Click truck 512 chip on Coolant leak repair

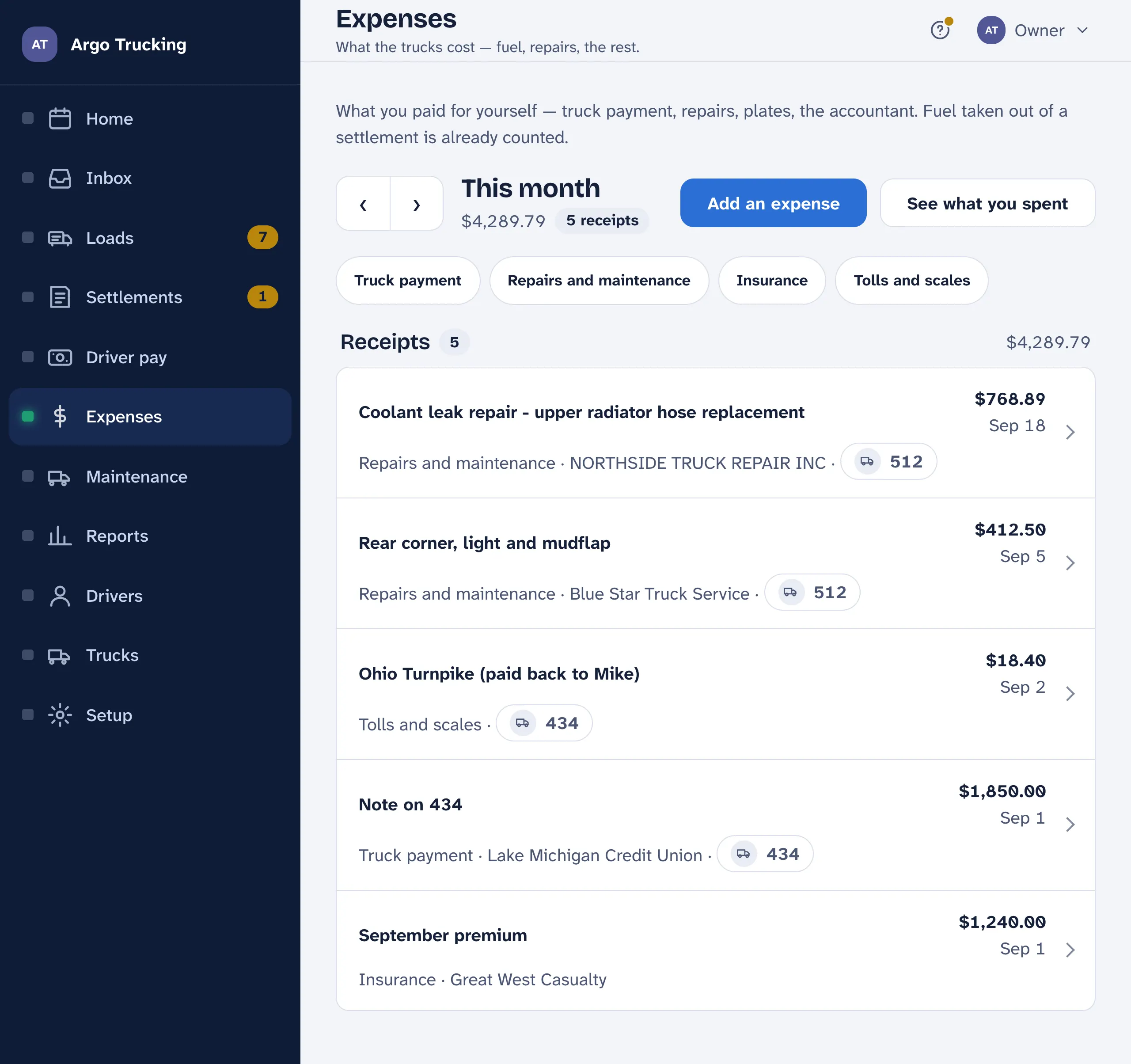pos(888,461)
